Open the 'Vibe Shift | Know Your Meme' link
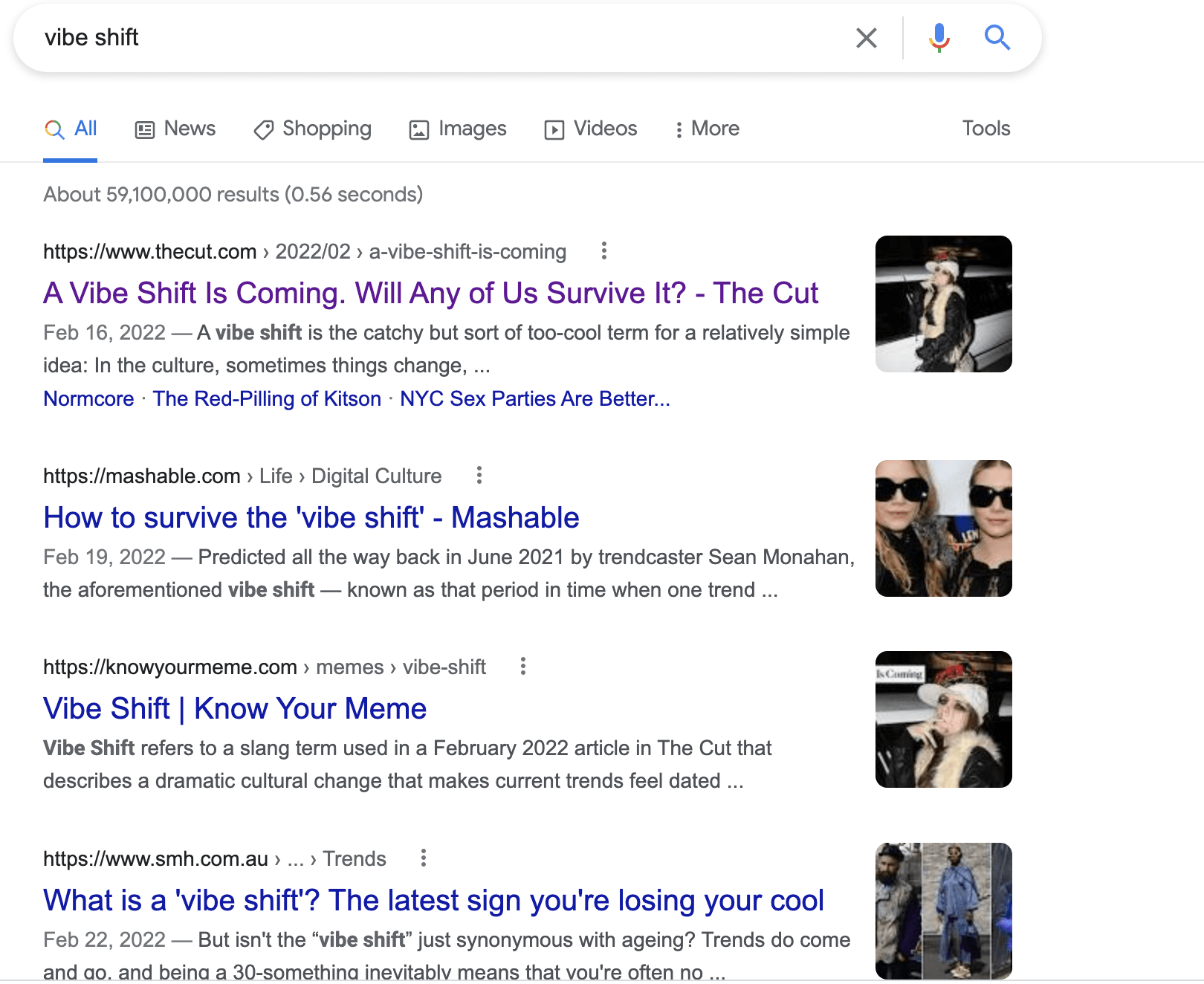Image resolution: width=1204 pixels, height=984 pixels. 235,709
